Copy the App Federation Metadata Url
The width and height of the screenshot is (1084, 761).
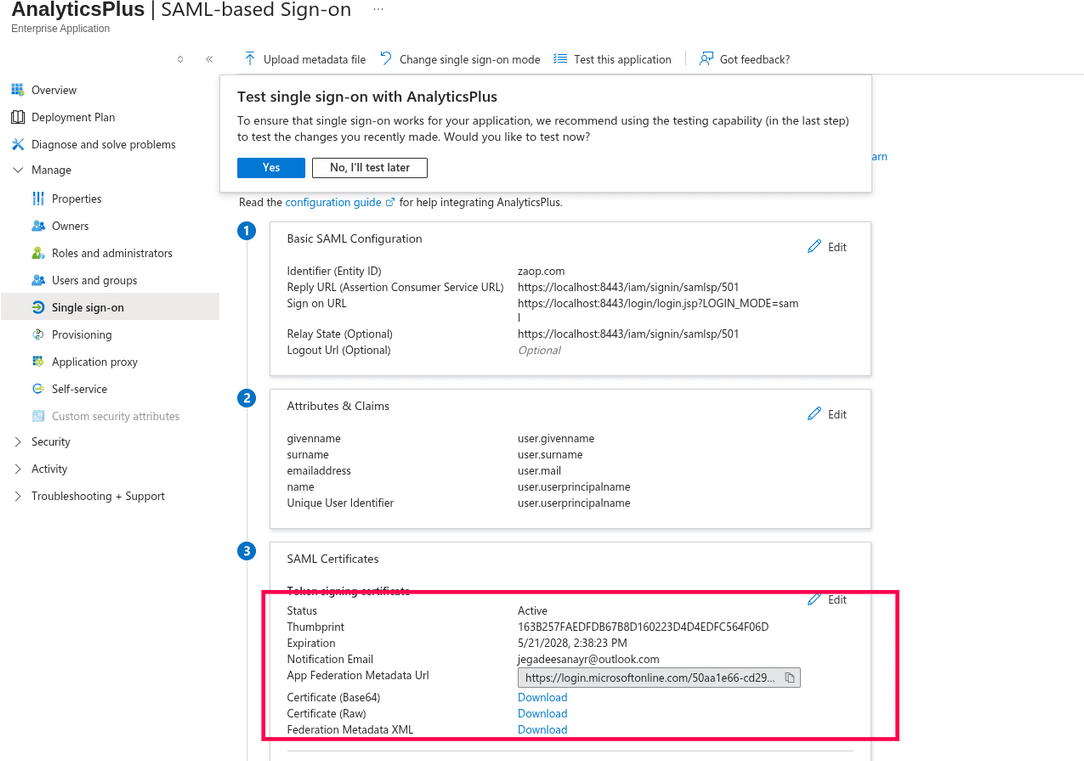[789, 678]
